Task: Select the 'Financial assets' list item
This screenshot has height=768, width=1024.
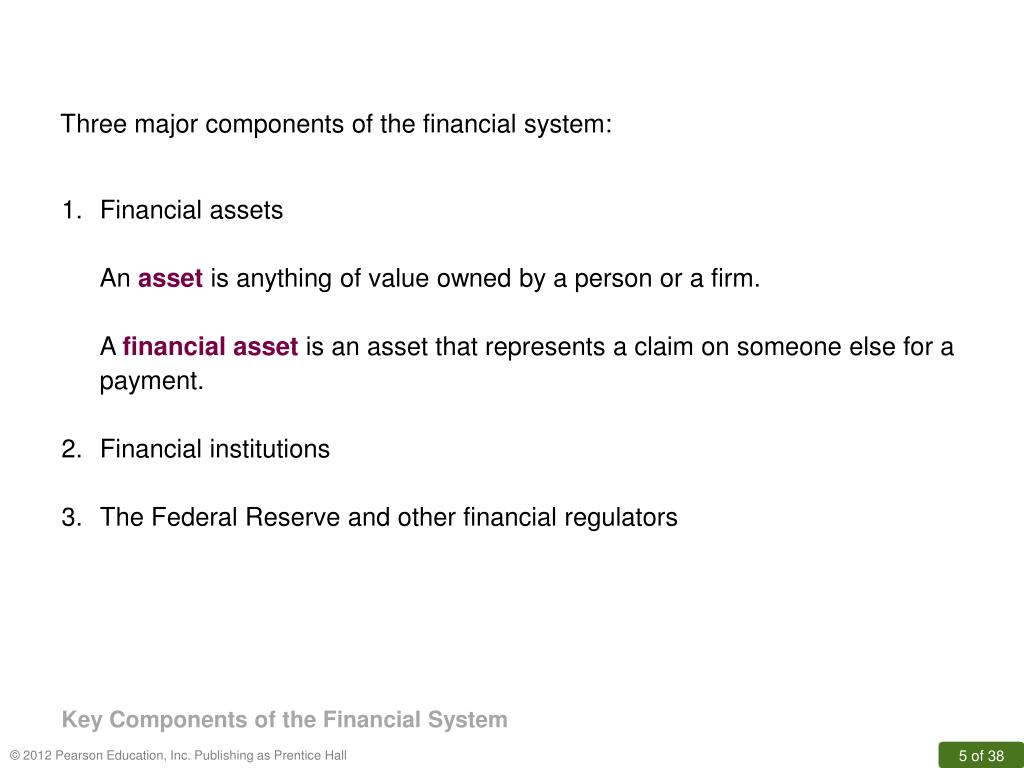Action: pyautogui.click(x=191, y=210)
